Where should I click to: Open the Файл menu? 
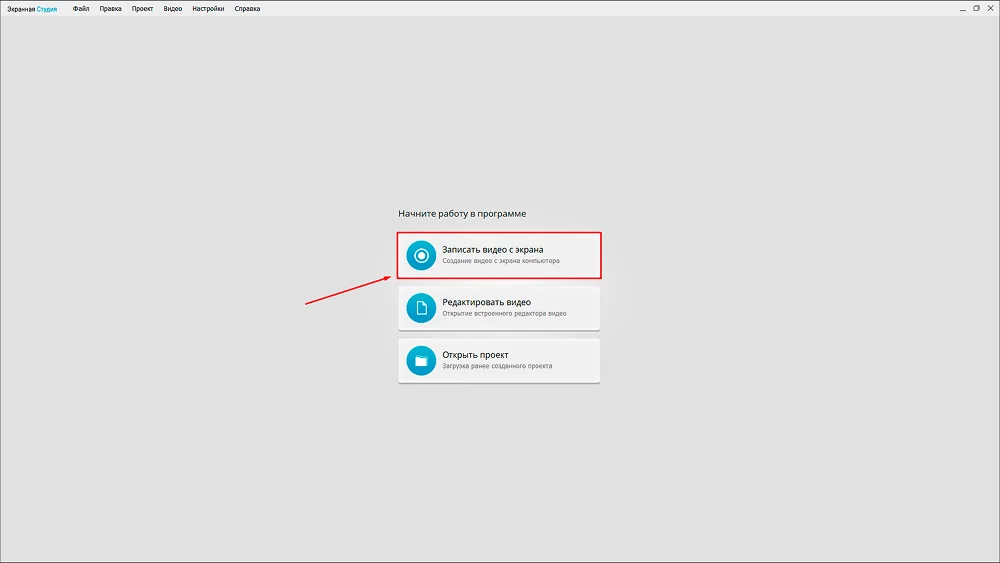(x=80, y=9)
